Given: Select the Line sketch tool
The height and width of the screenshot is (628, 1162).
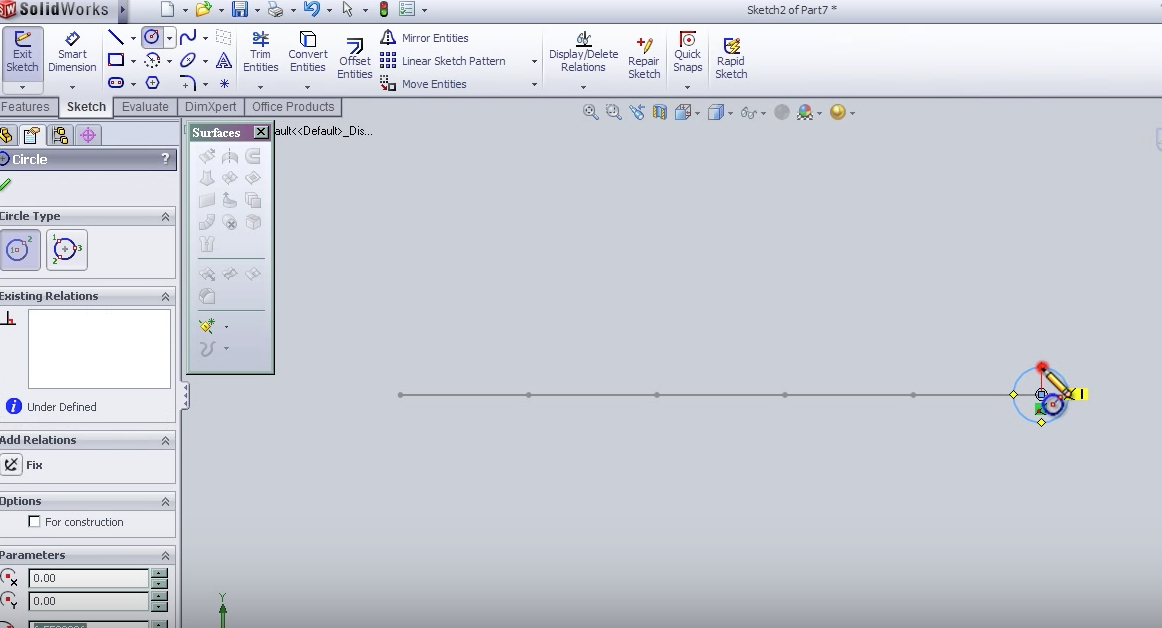Looking at the screenshot, I should pyautogui.click(x=116, y=38).
